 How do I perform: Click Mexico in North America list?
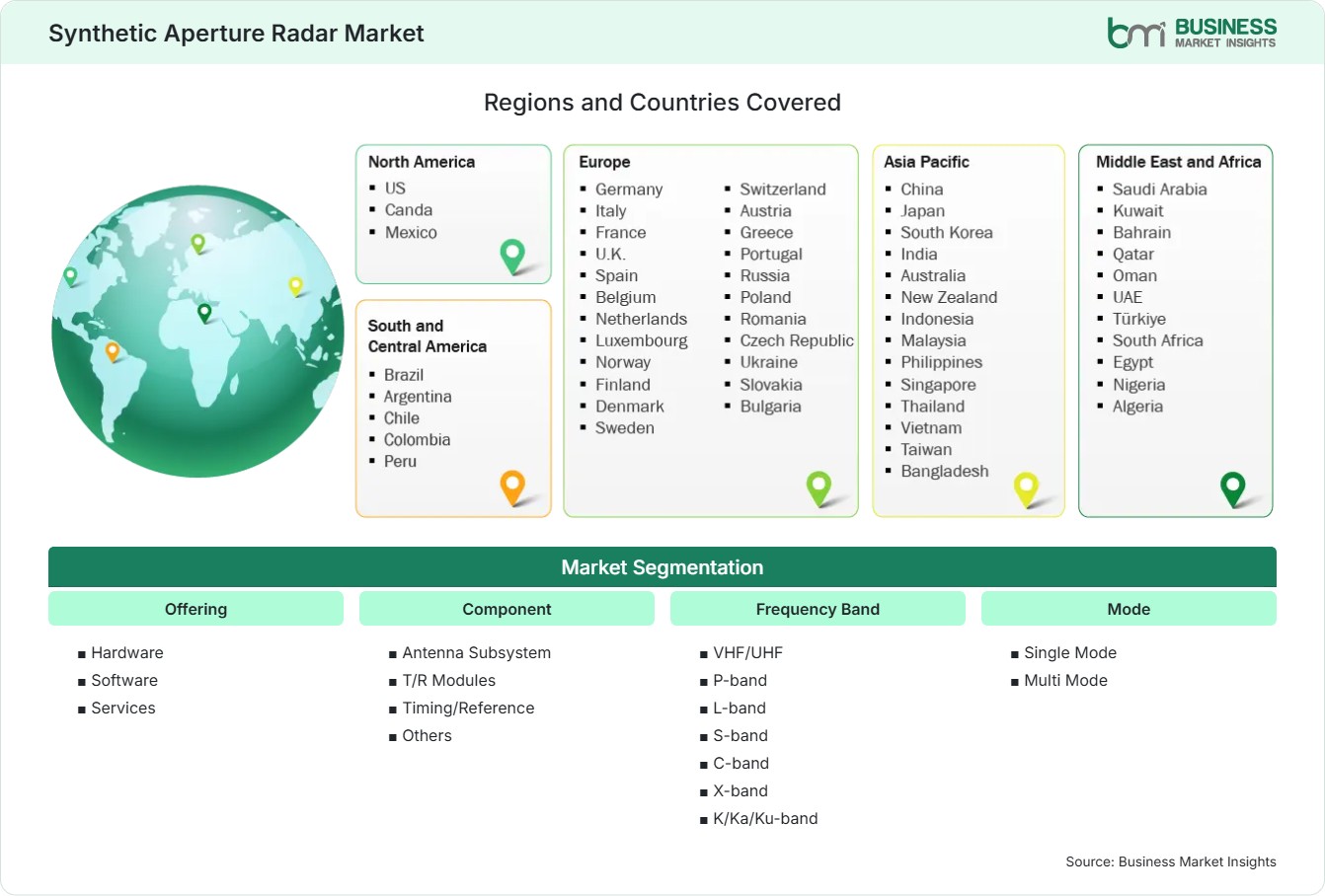click(411, 233)
